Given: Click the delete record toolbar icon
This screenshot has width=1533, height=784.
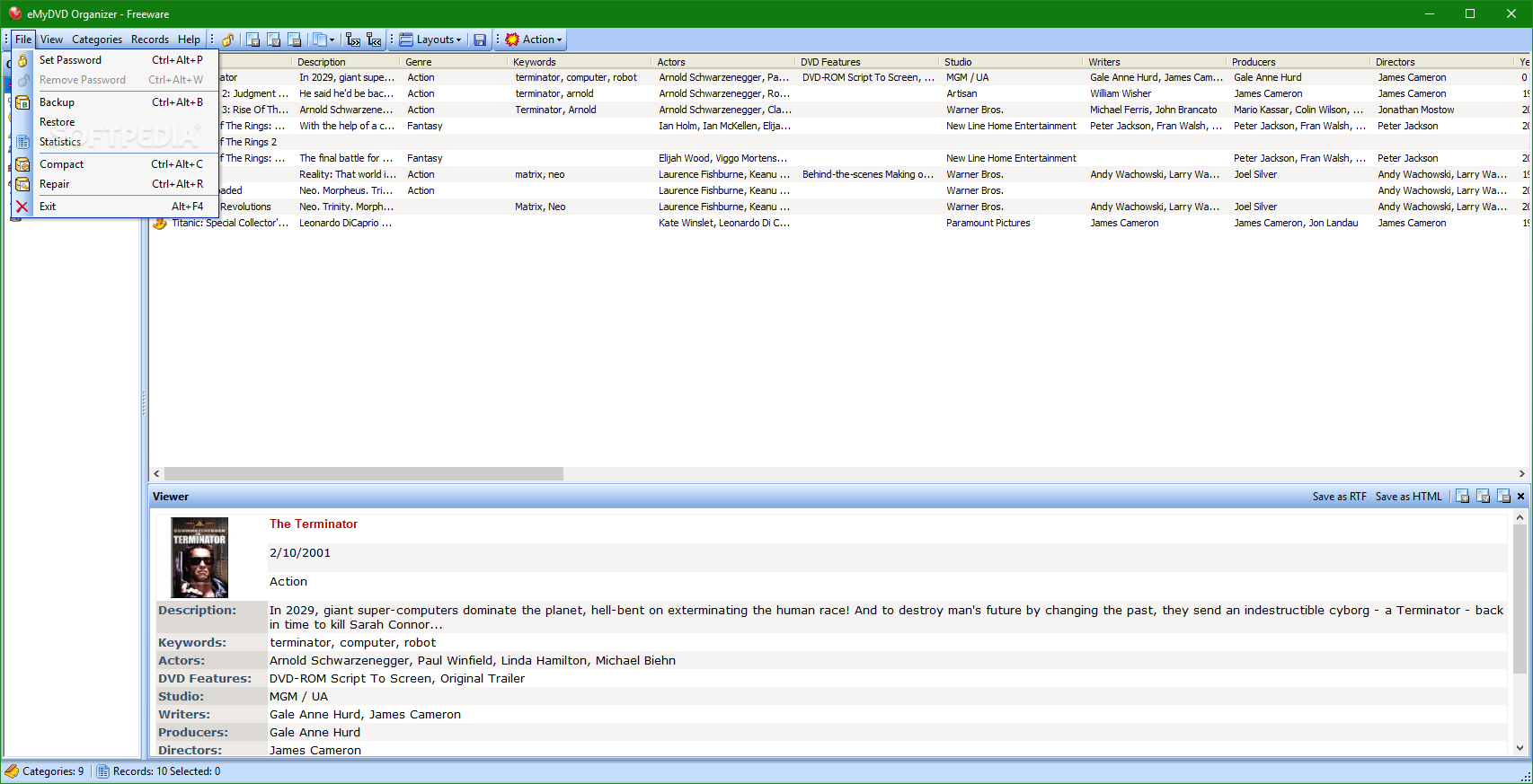Looking at the screenshot, I should pos(295,40).
